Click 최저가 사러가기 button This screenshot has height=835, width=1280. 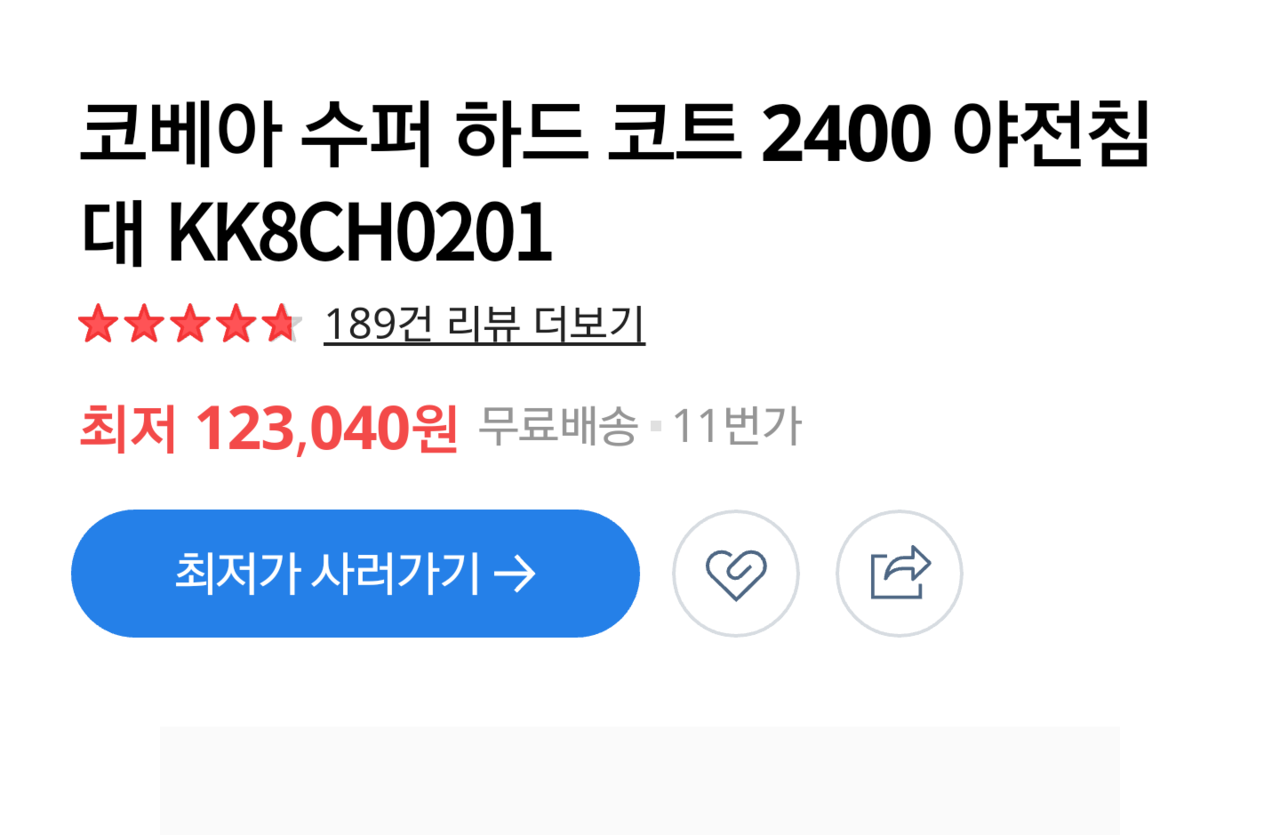pyautogui.click(x=355, y=573)
